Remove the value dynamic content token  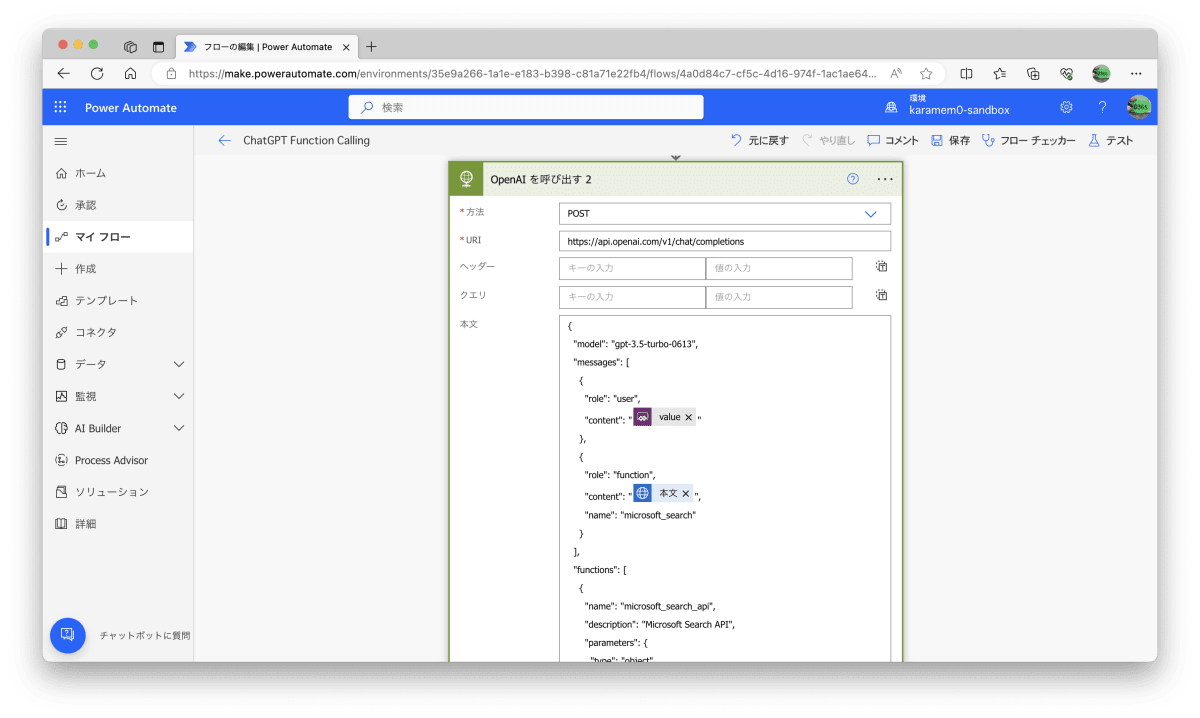688,417
